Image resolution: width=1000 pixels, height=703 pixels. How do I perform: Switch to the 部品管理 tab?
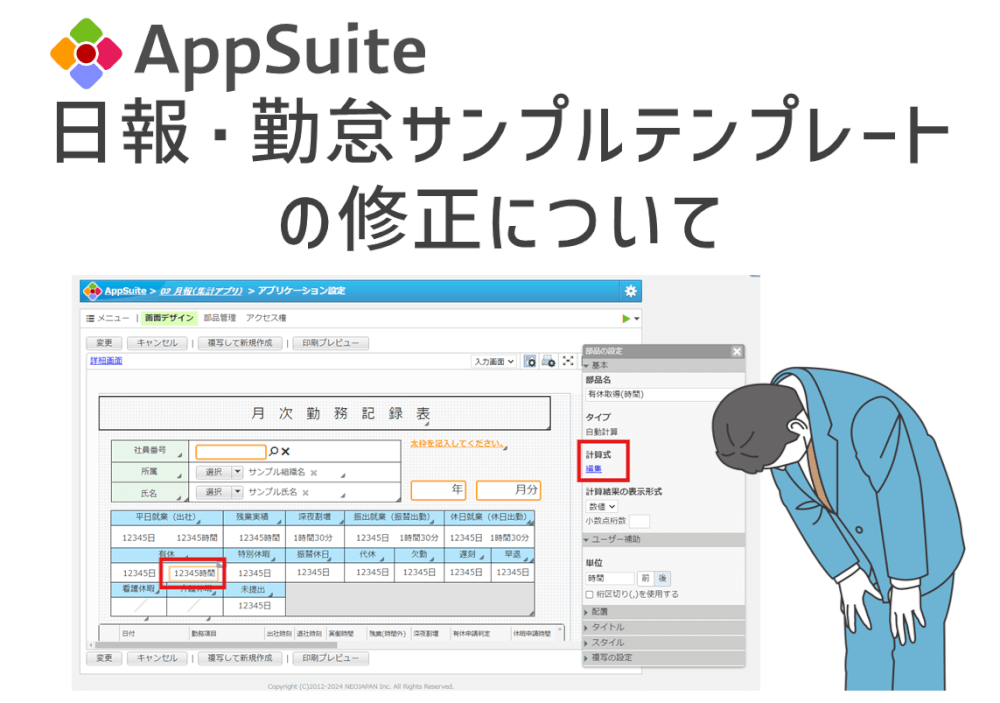(x=219, y=318)
